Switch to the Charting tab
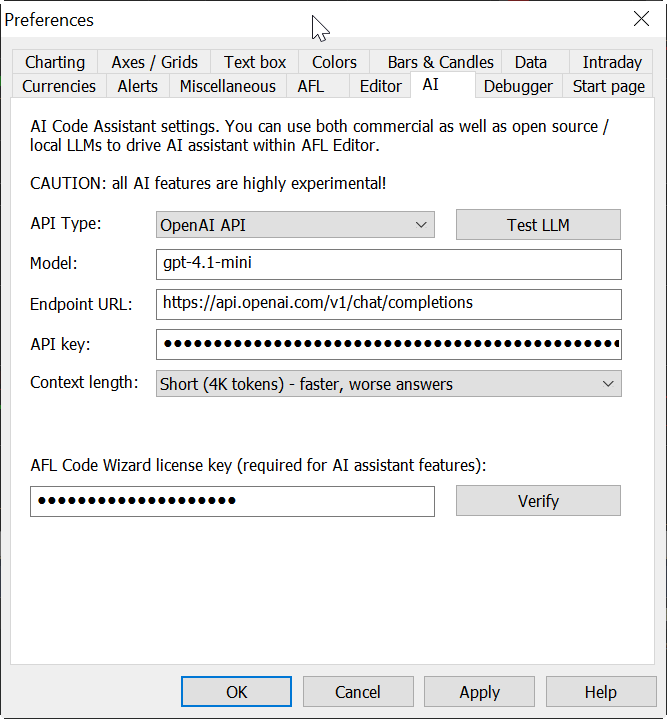This screenshot has height=719, width=667. pos(55,62)
